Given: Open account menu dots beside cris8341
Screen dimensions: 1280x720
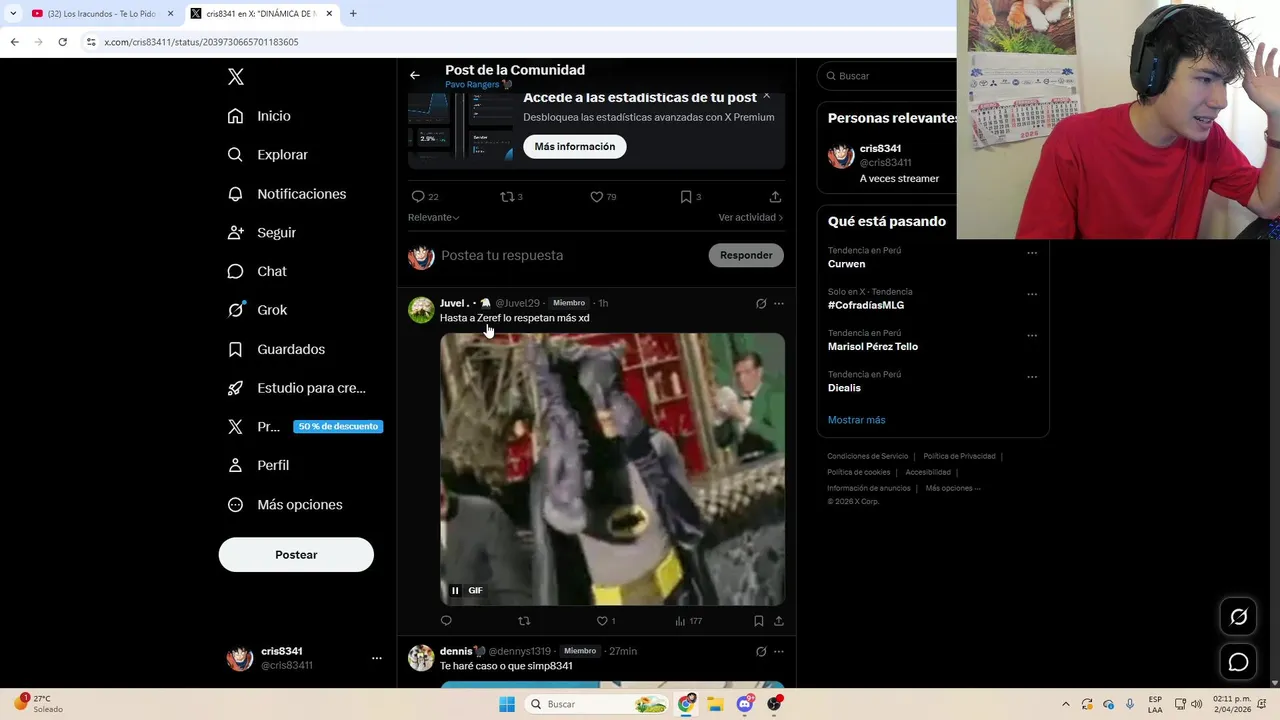Looking at the screenshot, I should point(377,658).
